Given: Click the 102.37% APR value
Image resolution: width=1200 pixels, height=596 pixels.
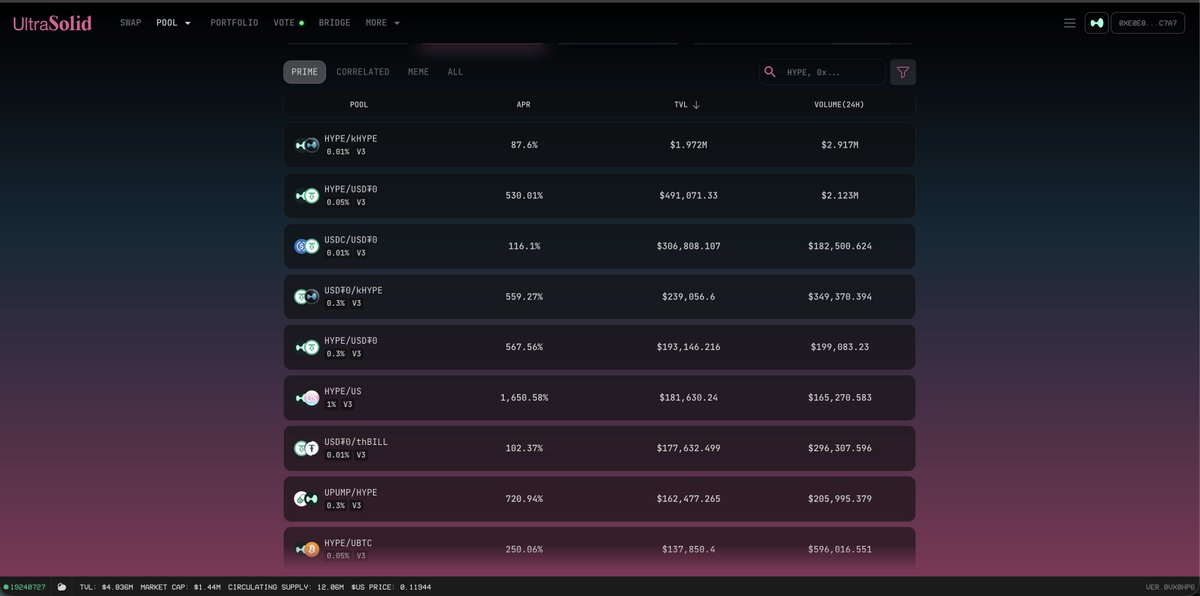Looking at the screenshot, I should click(x=524, y=448).
